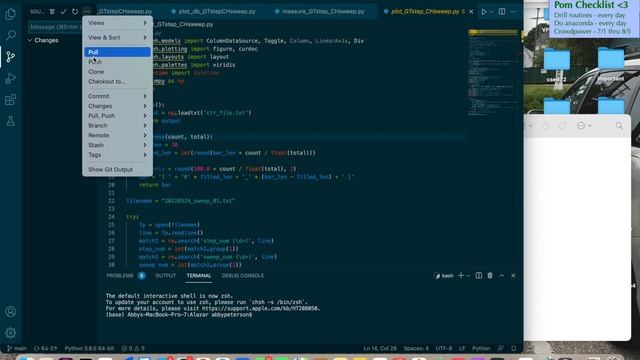Viewport: 640px width, 360px height.
Task: Maximize the panel with the up chevron
Action: tap(502, 276)
